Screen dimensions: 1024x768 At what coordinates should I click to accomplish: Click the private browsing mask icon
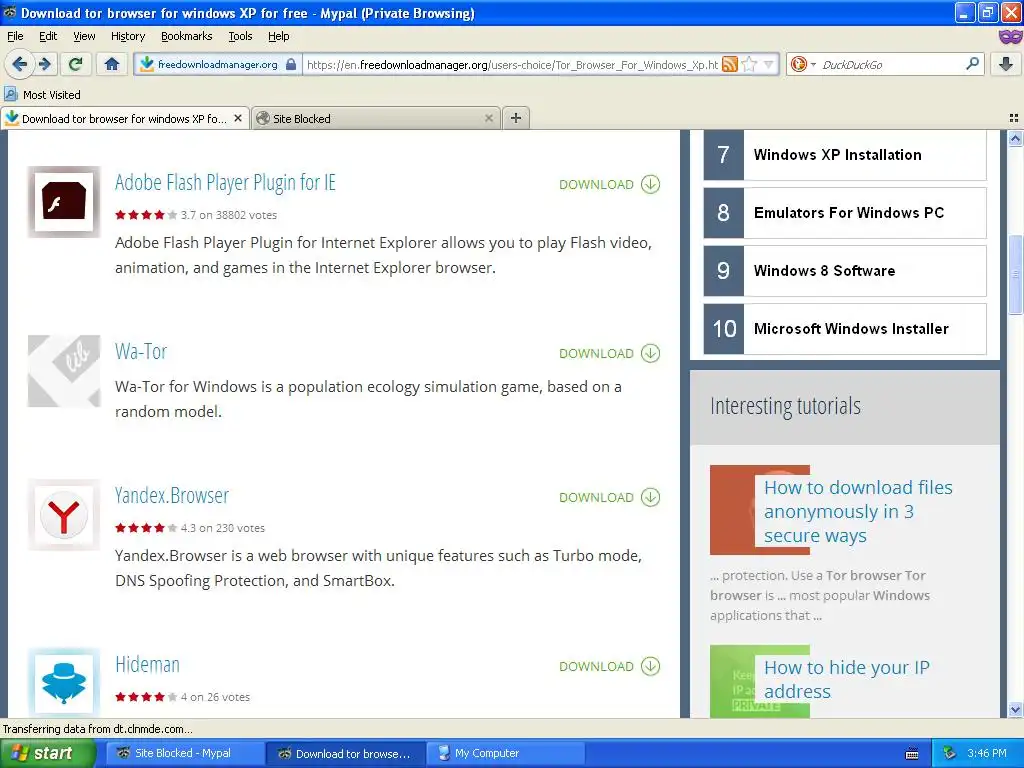point(1010,37)
